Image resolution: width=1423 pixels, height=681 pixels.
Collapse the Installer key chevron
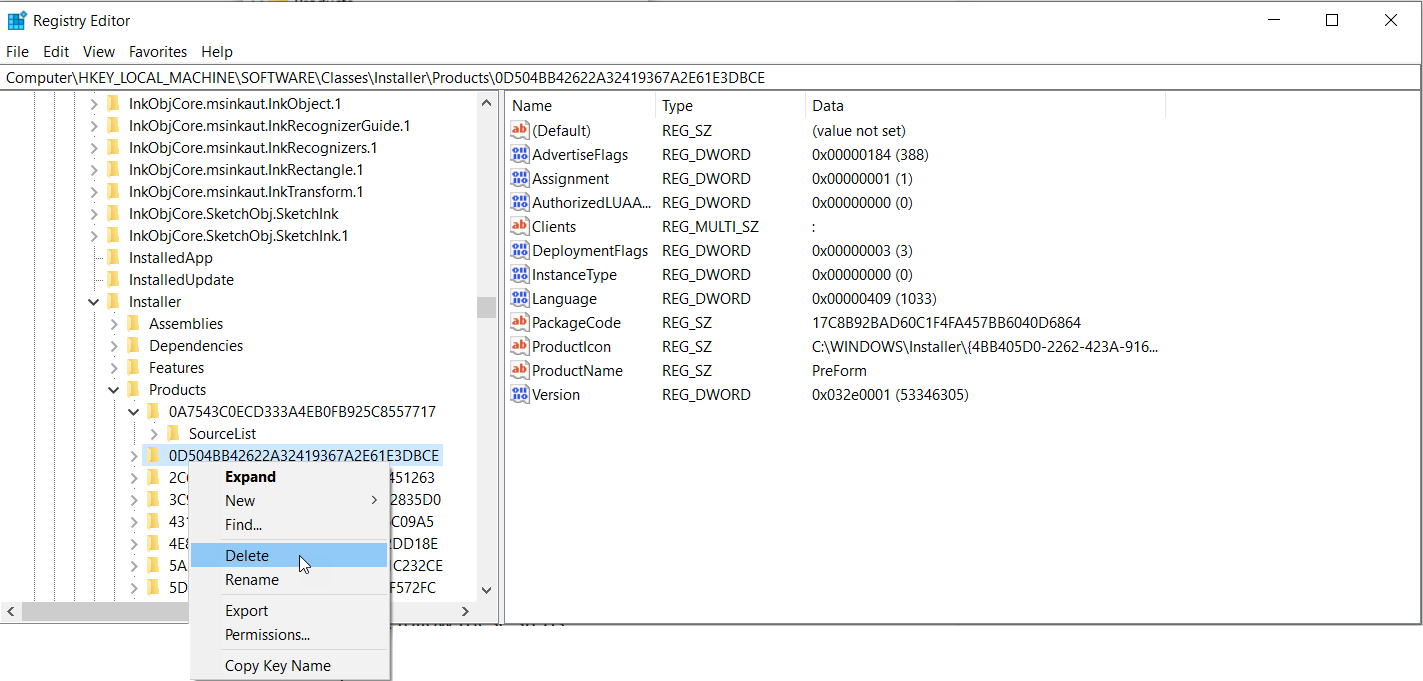93,301
